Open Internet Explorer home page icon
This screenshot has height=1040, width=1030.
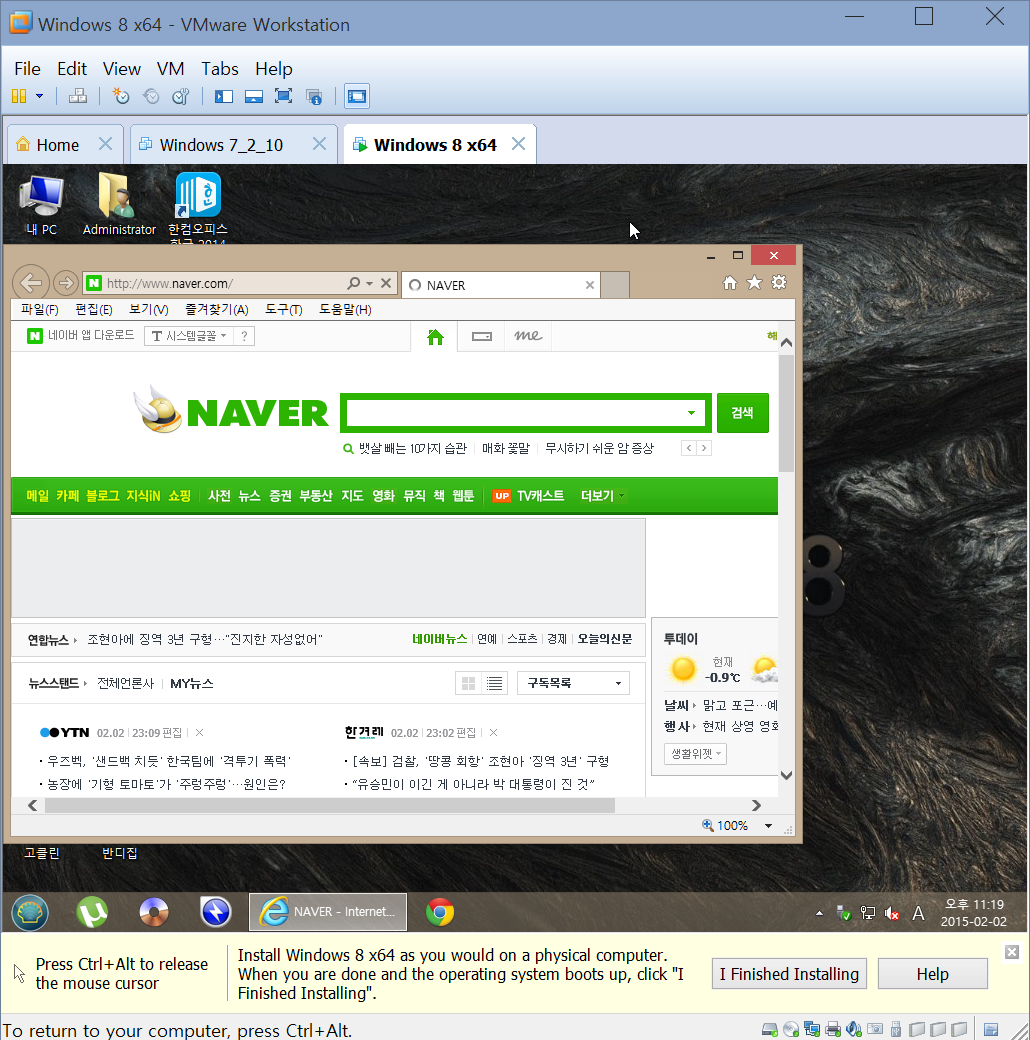(x=730, y=283)
